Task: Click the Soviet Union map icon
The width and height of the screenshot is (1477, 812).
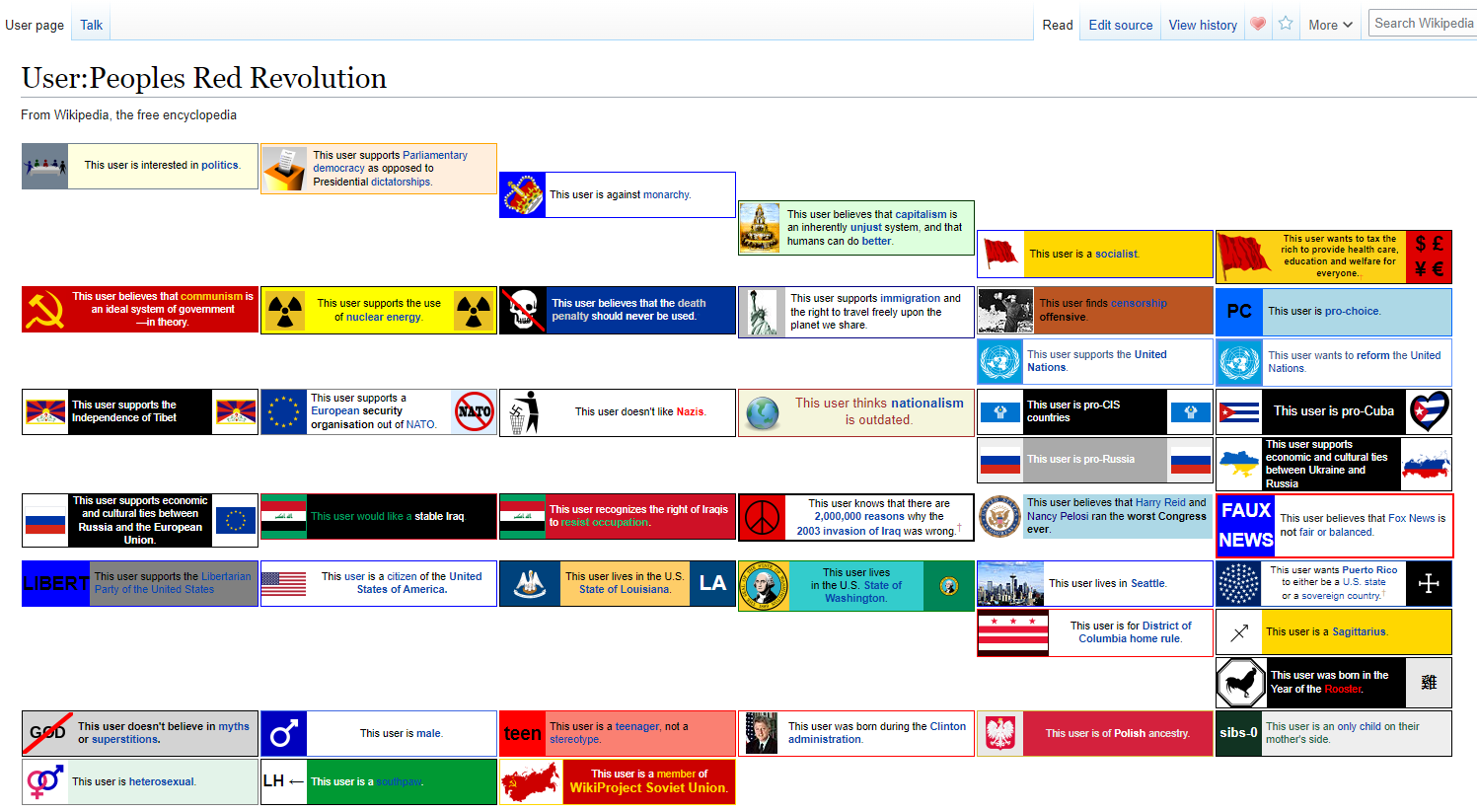Action: point(531,782)
